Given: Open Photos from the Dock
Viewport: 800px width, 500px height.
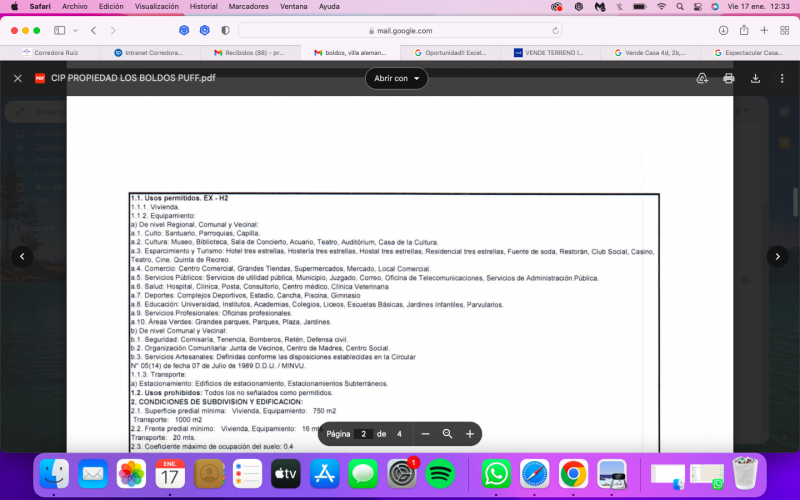Looking at the screenshot, I should pyautogui.click(x=132, y=474).
